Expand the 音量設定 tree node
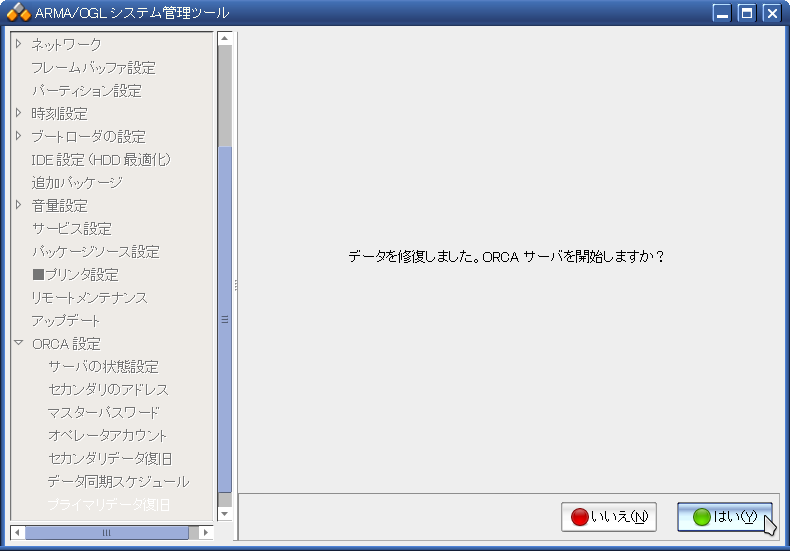 pyautogui.click(x=18, y=205)
